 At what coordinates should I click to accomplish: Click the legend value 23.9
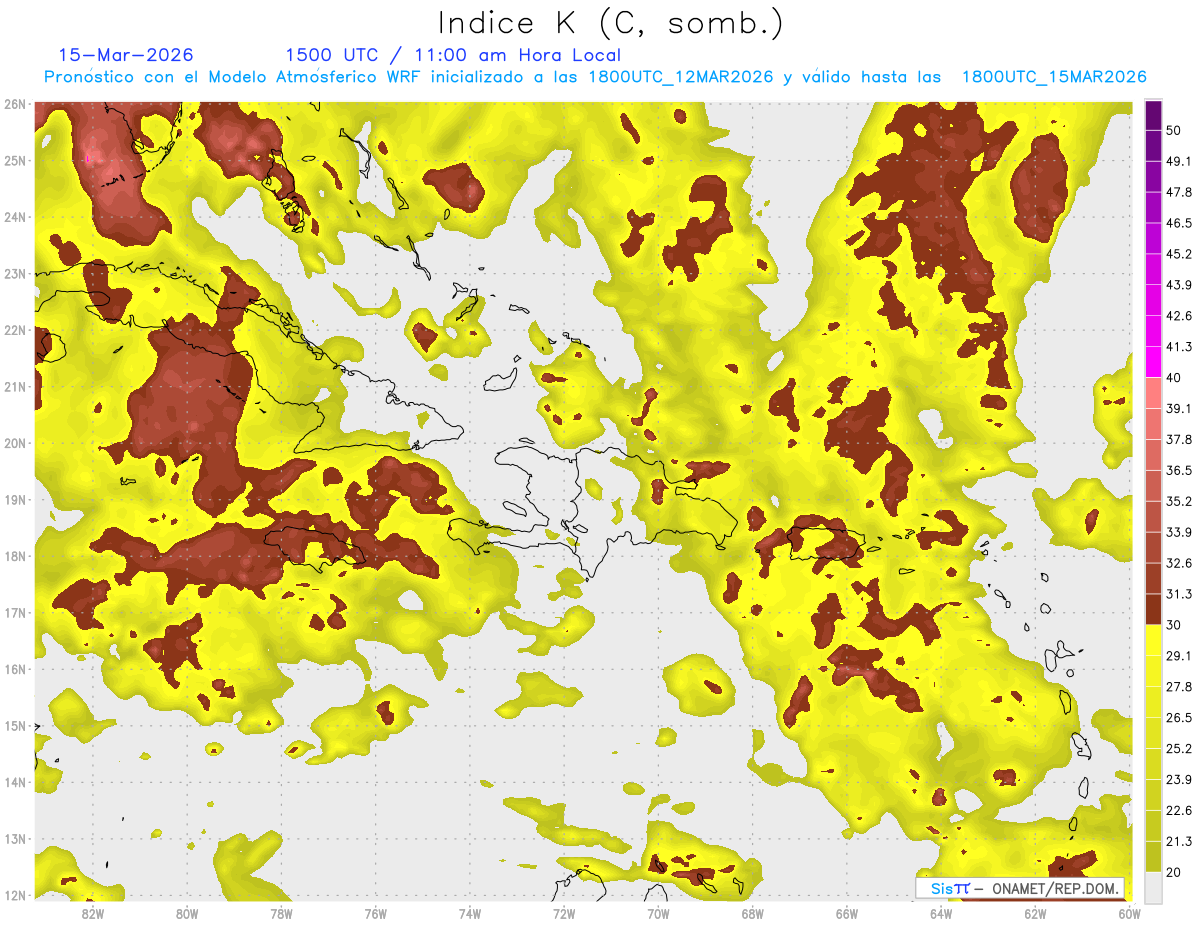click(1178, 780)
